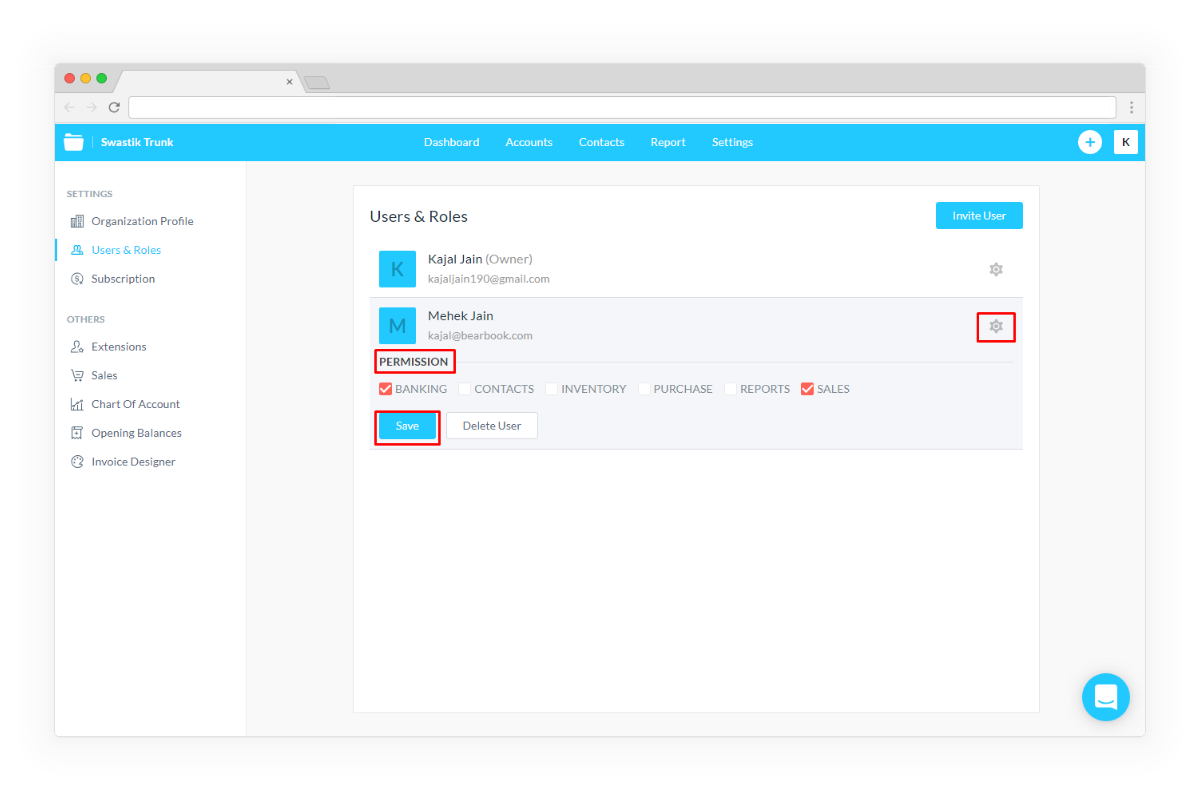Click the Swastik Trunk folder logo

[x=73, y=142]
